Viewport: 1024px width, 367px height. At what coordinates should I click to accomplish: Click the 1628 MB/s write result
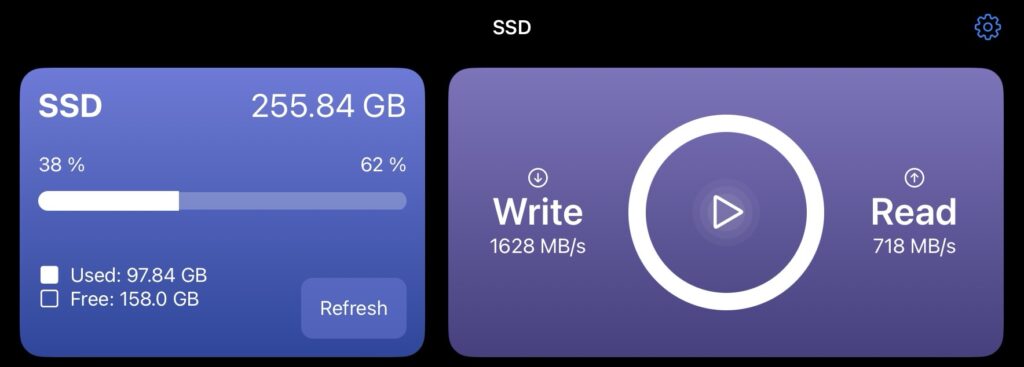tap(537, 246)
